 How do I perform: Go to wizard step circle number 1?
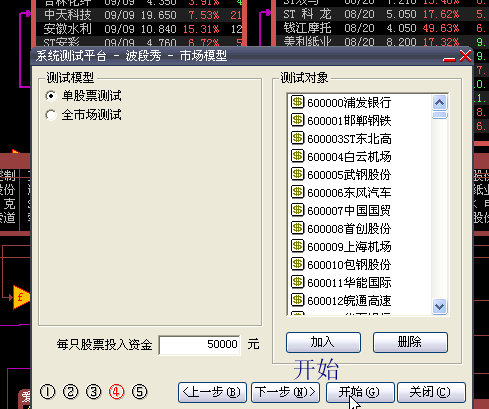[47, 392]
